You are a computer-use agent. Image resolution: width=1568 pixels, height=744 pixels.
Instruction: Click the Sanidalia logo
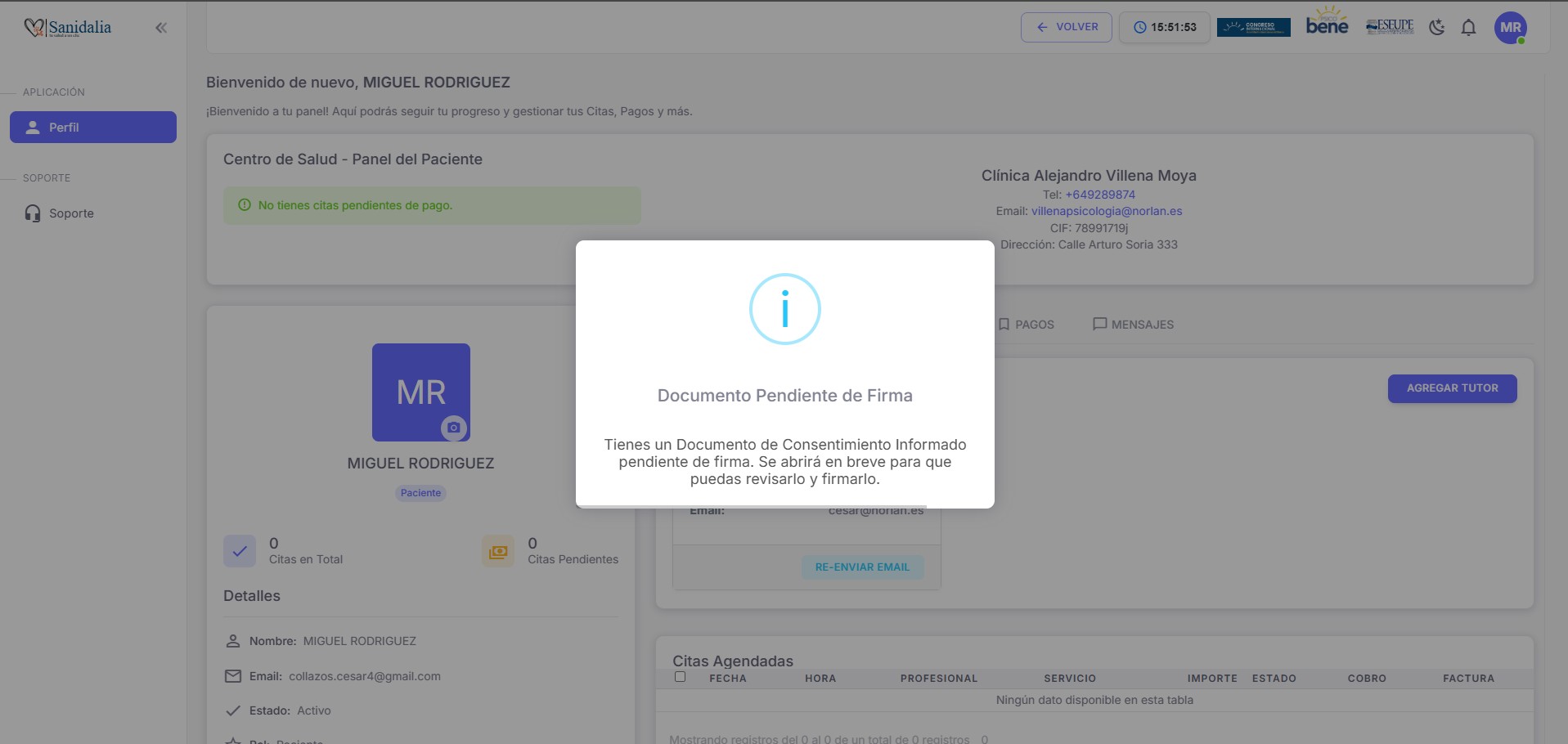tap(68, 28)
